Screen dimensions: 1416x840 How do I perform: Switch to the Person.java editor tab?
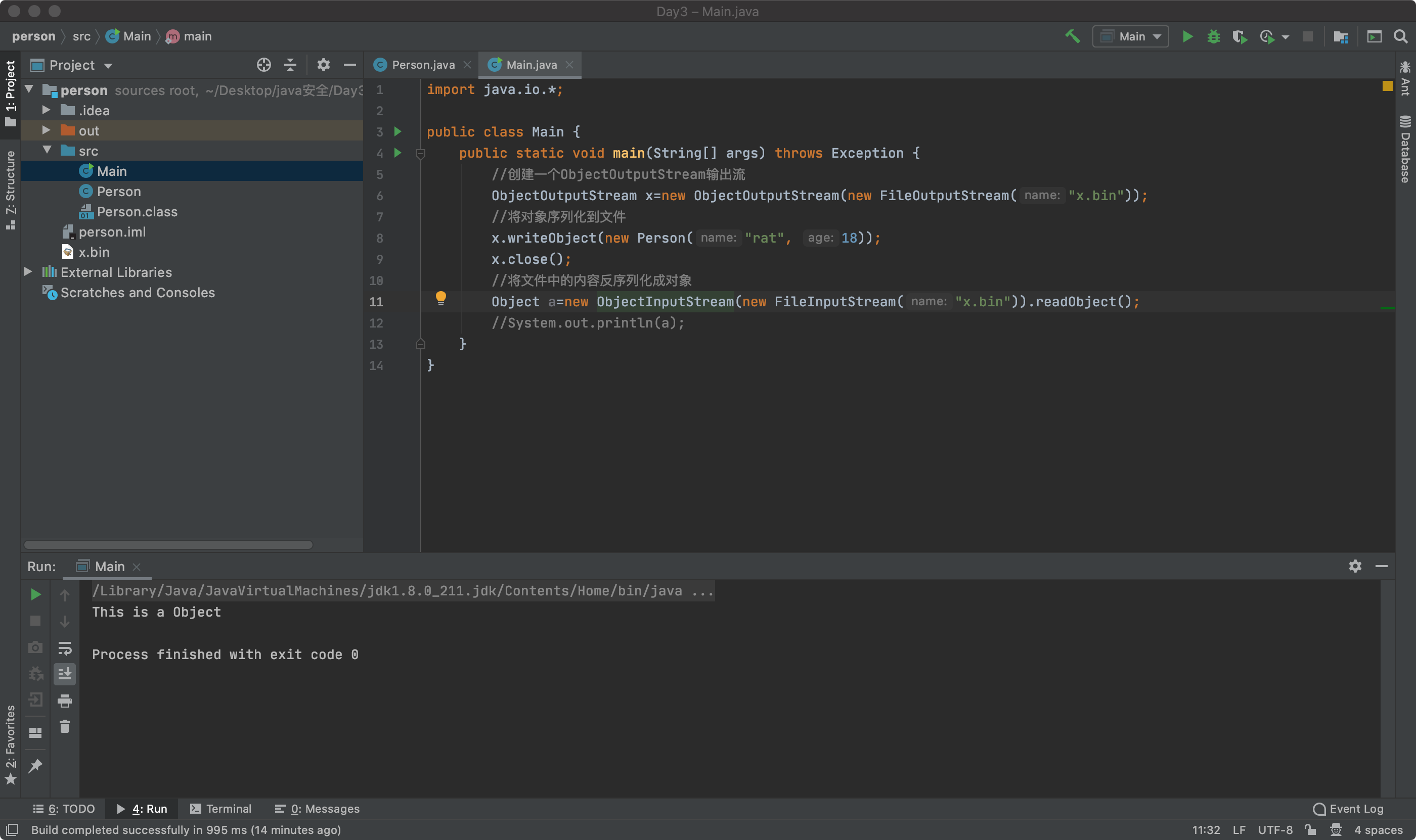click(423, 65)
